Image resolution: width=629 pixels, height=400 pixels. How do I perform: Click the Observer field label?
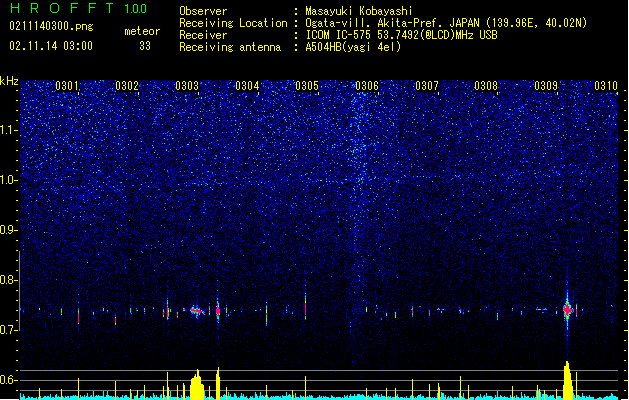click(203, 11)
